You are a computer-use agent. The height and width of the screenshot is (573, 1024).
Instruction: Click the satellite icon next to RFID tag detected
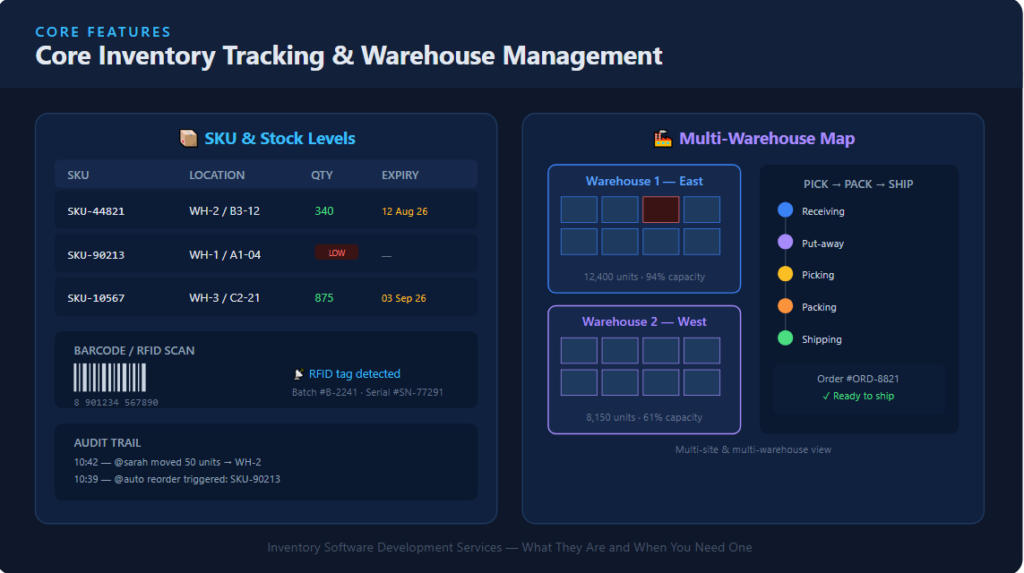(298, 374)
